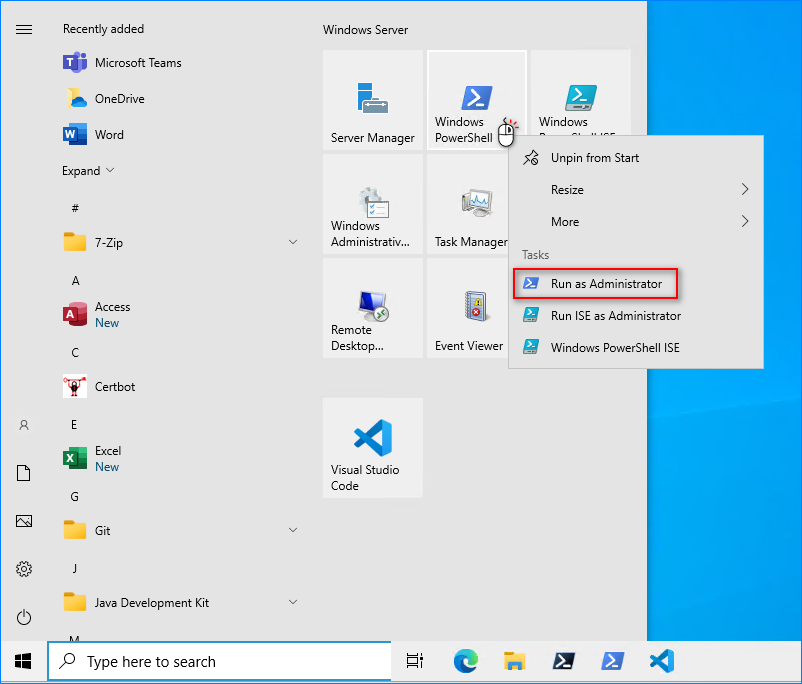Open Task View on the taskbar
Viewport: 802px width, 684px height.
[415, 661]
